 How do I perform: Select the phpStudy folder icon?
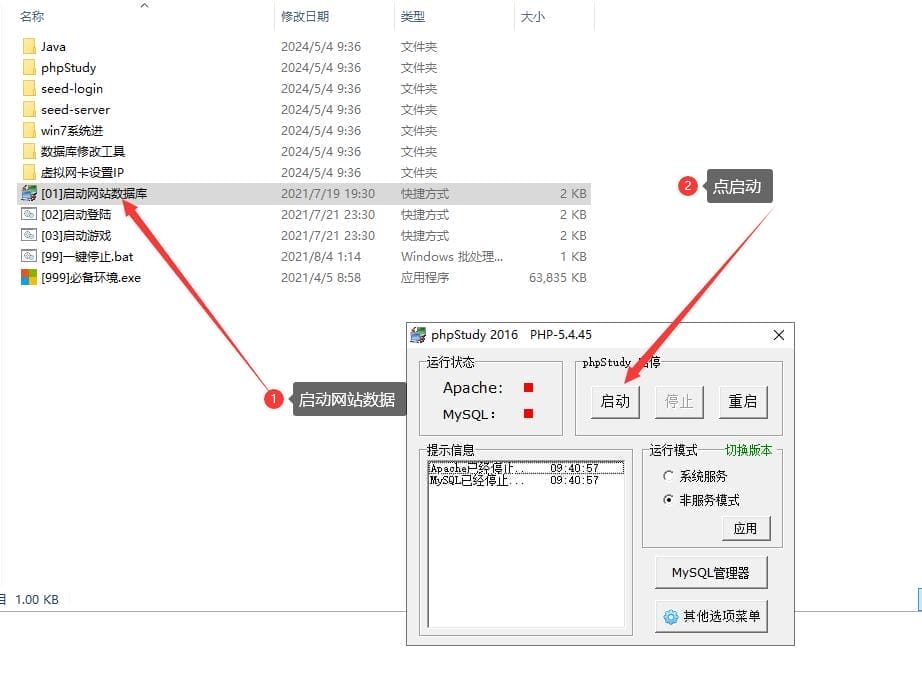[28, 68]
